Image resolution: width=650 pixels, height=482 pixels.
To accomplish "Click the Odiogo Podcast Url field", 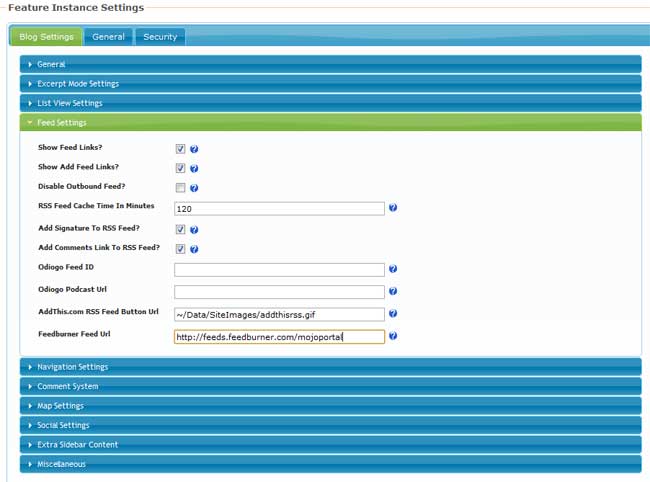I will [279, 292].
